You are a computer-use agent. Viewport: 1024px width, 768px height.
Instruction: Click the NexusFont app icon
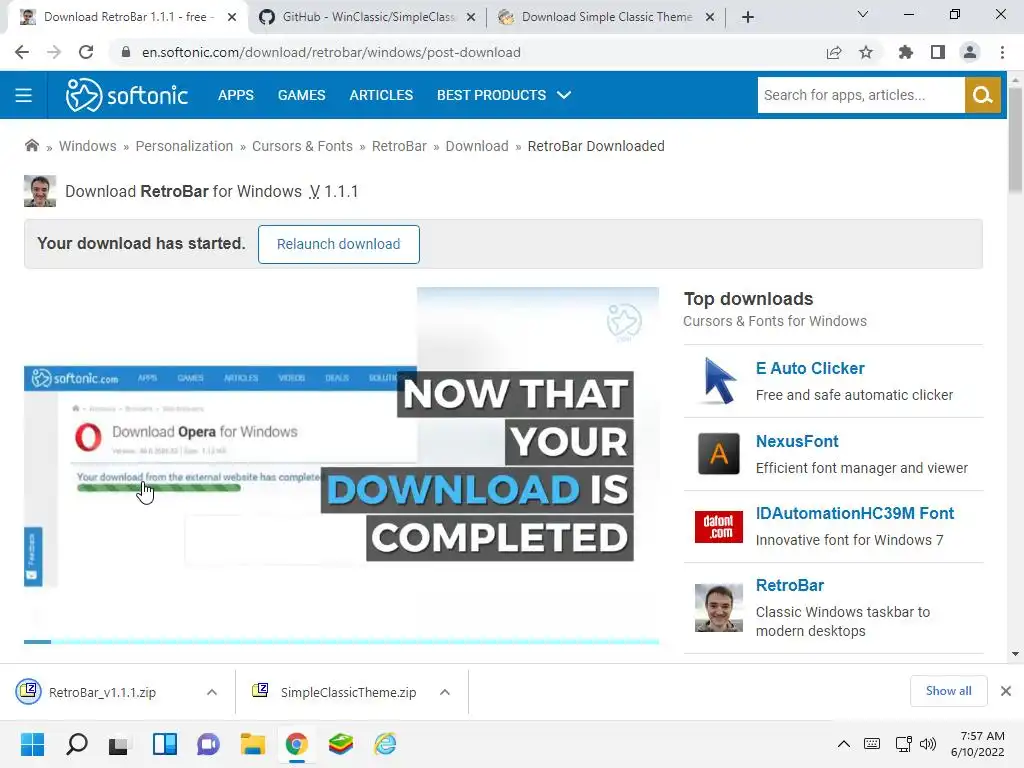tap(718, 454)
